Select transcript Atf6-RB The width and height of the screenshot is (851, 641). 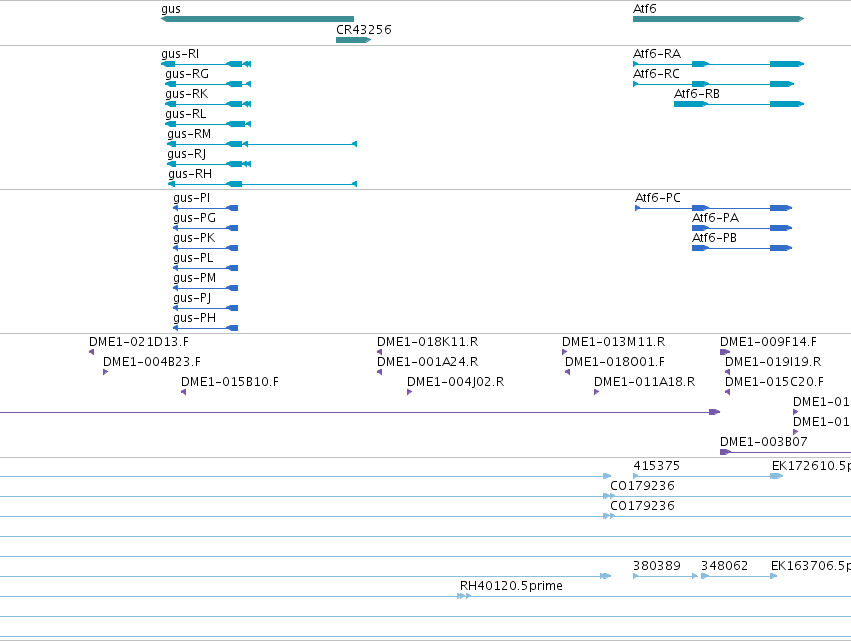pyautogui.click(x=739, y=104)
